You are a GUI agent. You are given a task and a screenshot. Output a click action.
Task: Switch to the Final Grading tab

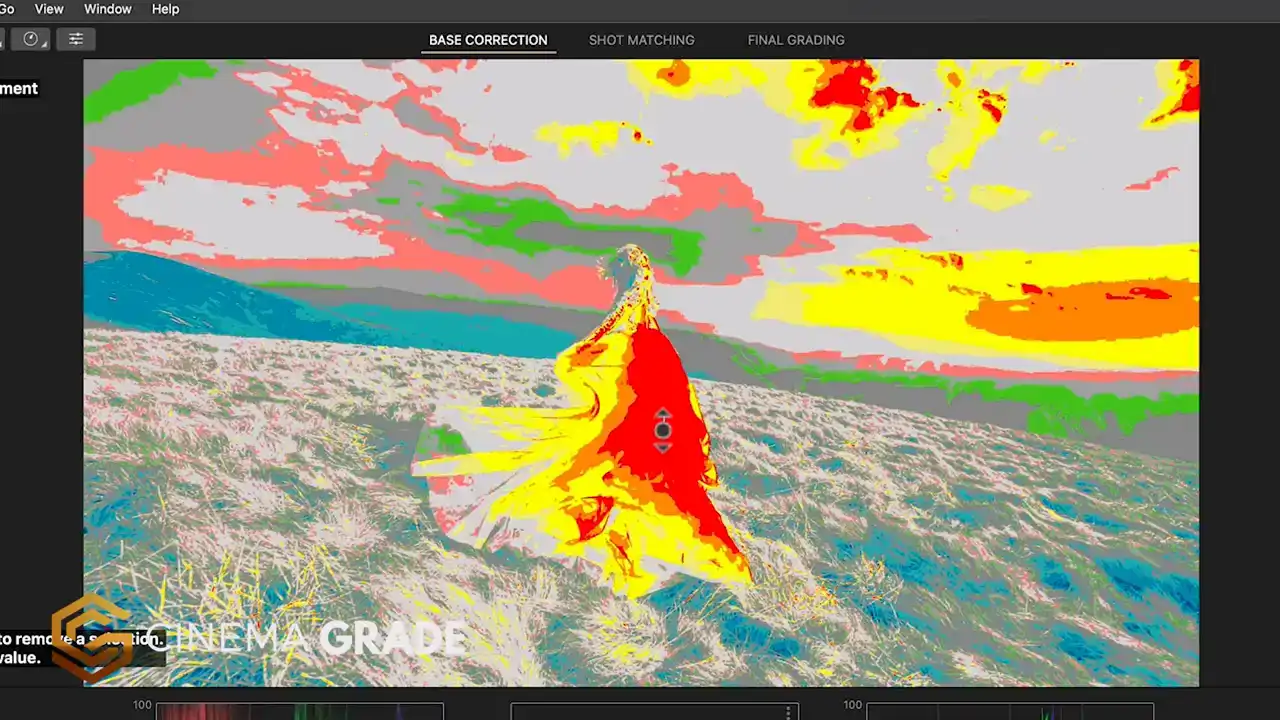[796, 40]
